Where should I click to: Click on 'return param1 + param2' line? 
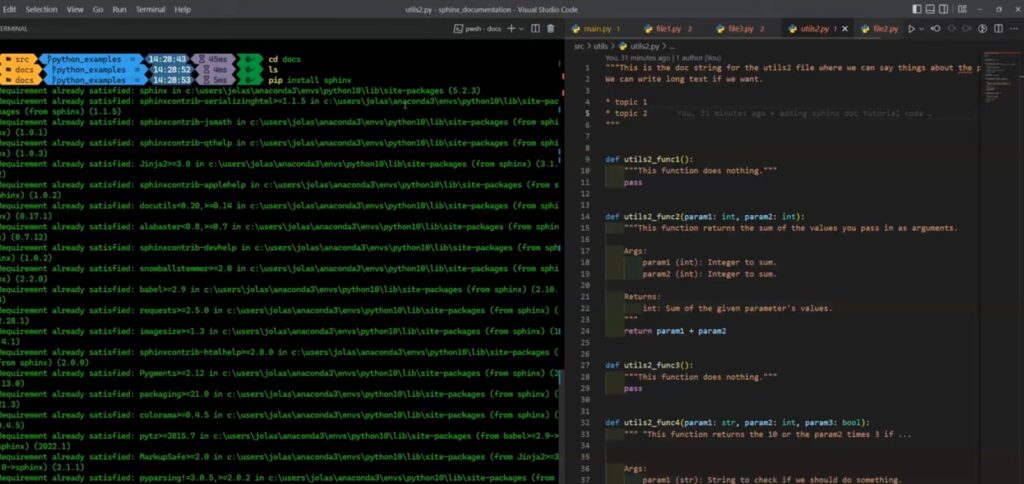coord(675,331)
